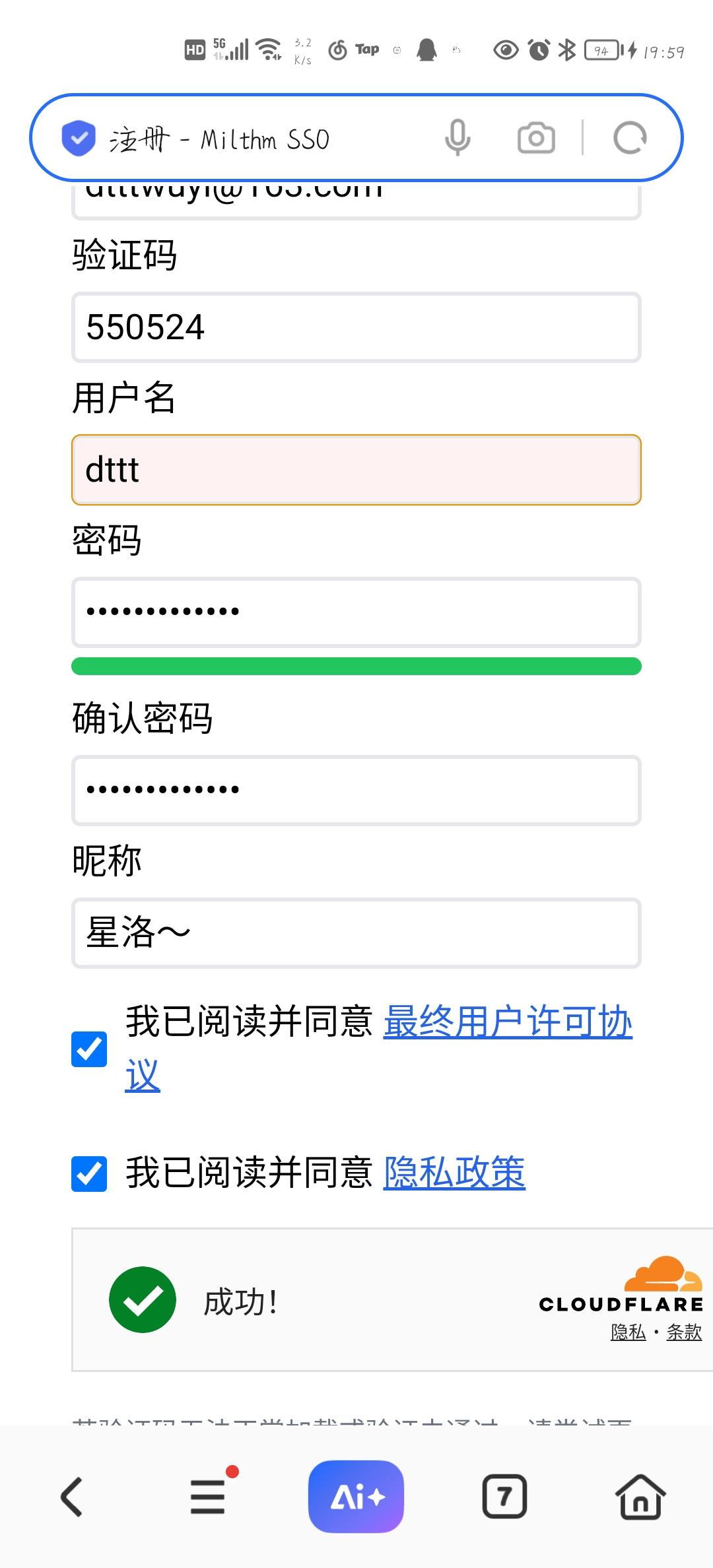Launch the Ai+ assistant button

pos(356,1497)
